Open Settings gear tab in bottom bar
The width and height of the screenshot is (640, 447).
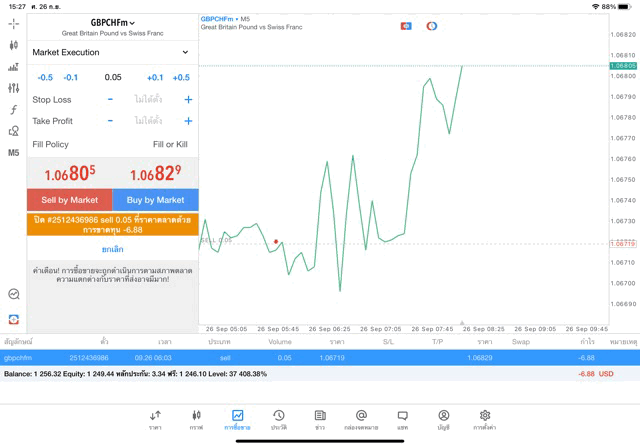(484, 419)
